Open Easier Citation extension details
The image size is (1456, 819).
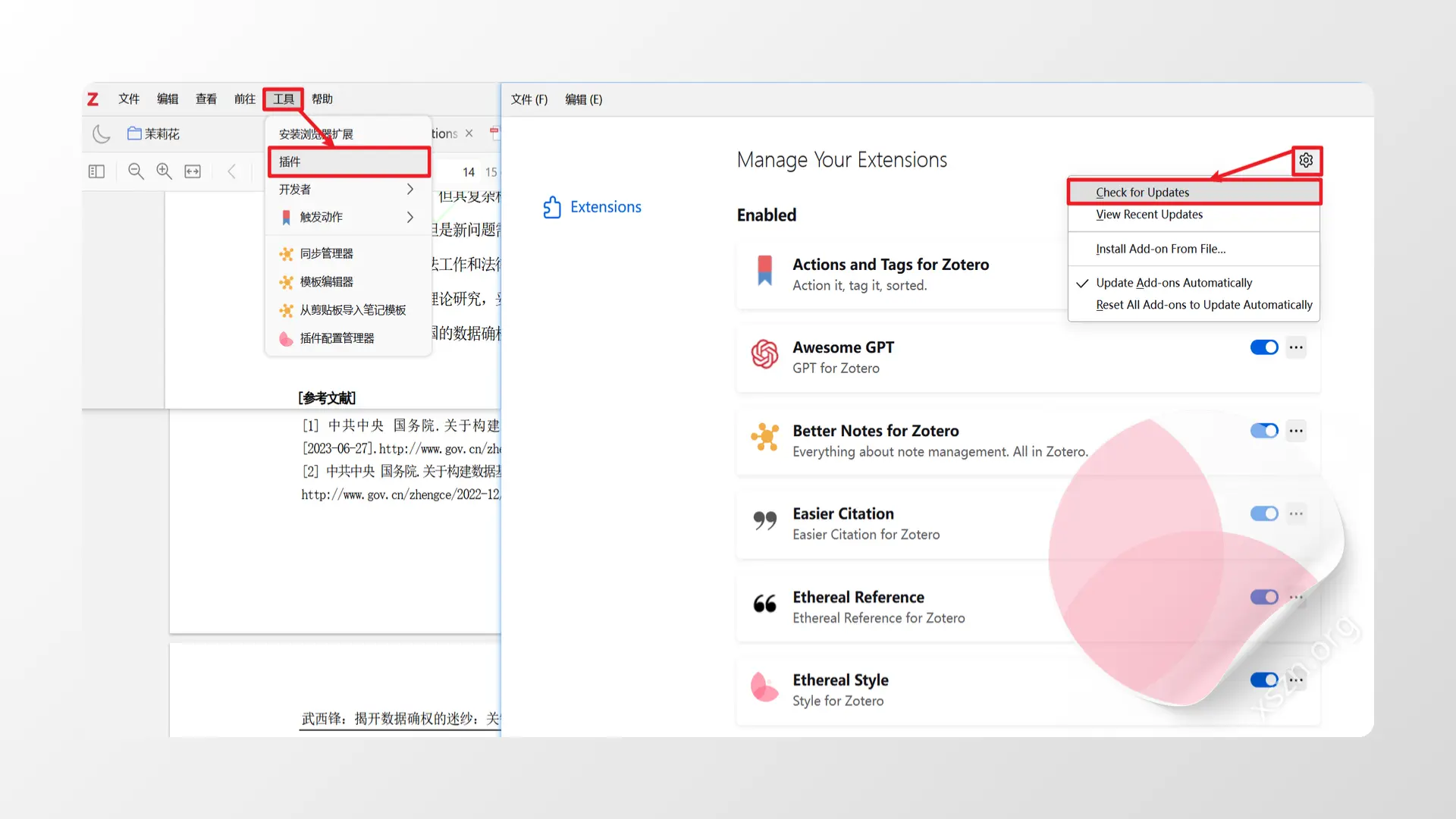click(x=1028, y=524)
